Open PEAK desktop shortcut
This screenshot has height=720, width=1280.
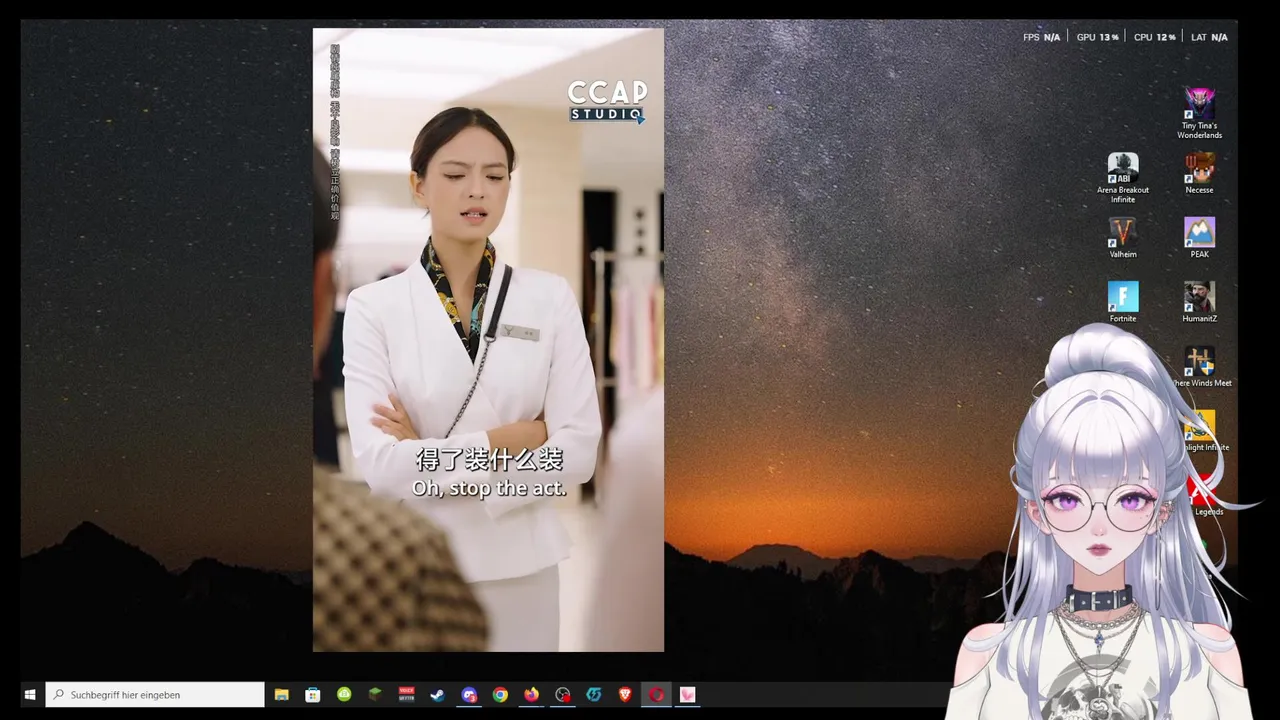click(1199, 238)
